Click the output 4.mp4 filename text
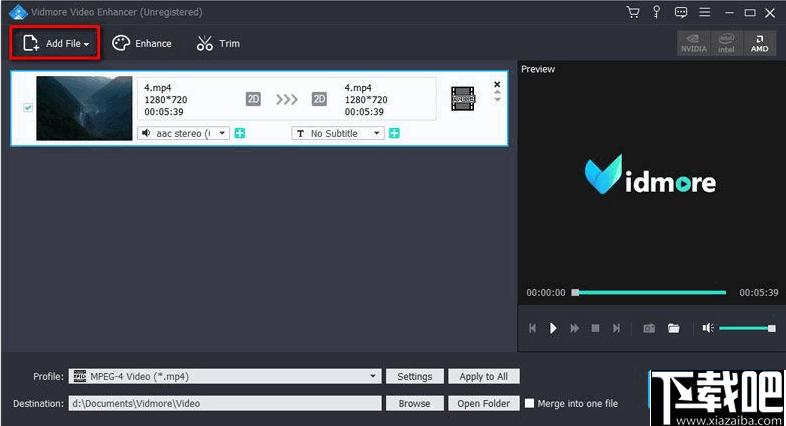 pyautogui.click(x=358, y=88)
